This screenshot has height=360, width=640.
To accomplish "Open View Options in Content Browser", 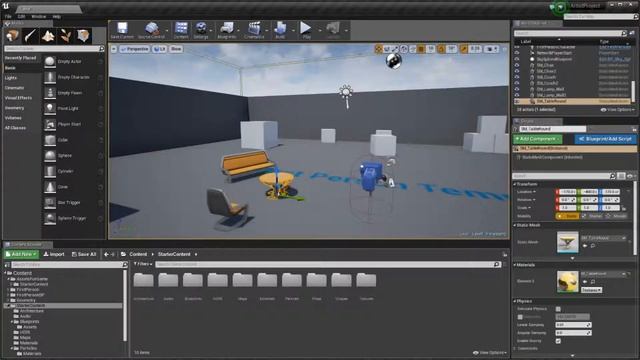I will (490, 353).
